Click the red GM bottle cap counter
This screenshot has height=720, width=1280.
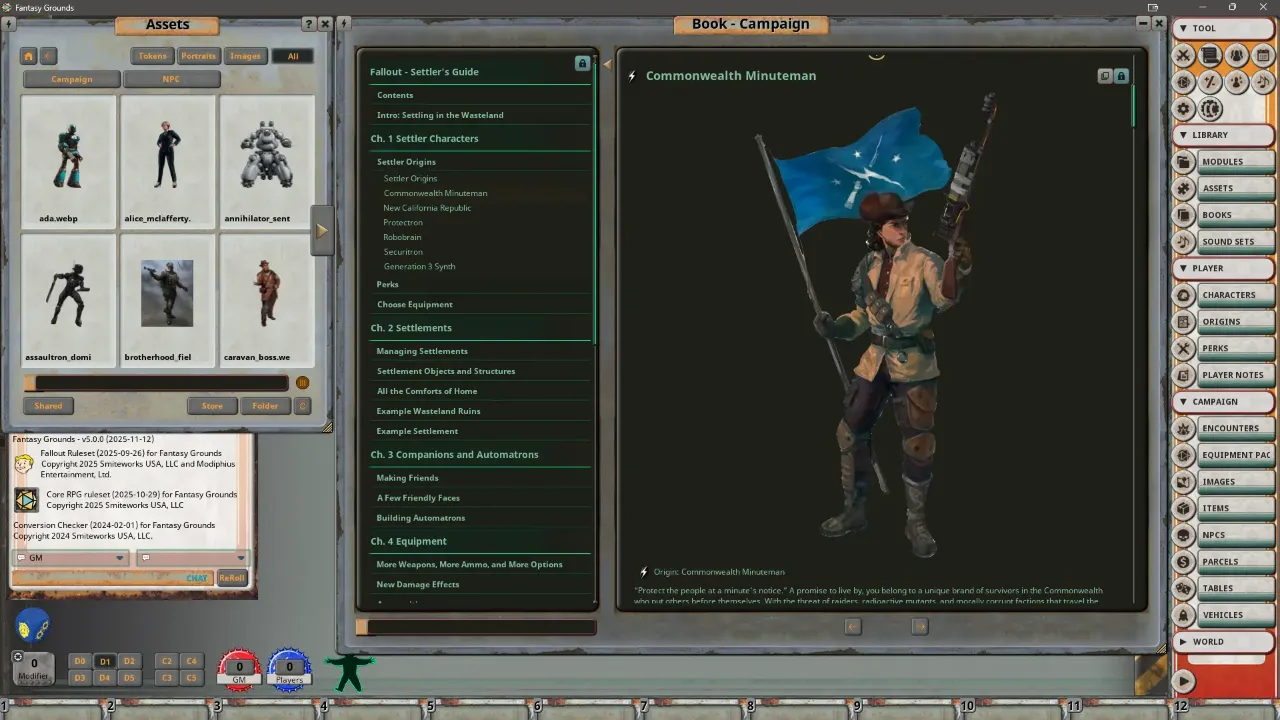point(239,669)
